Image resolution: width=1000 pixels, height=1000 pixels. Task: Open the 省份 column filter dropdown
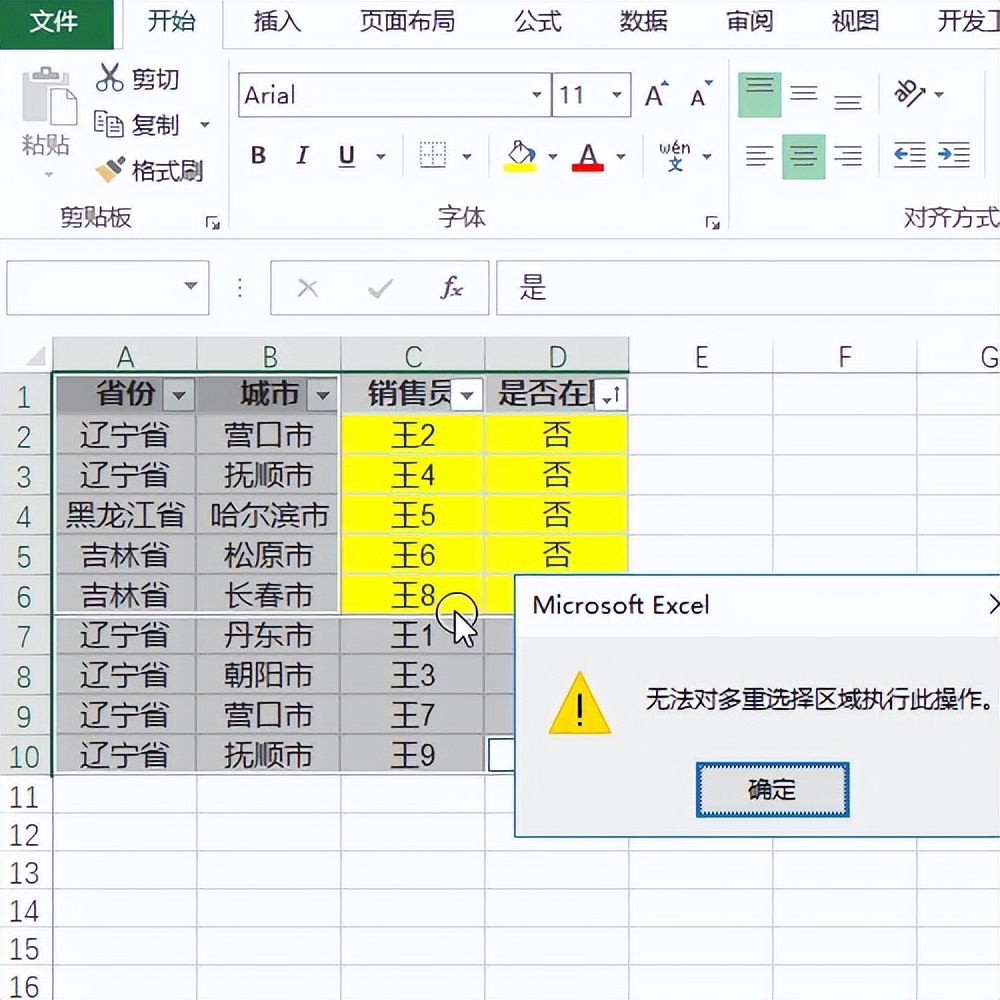click(x=180, y=395)
